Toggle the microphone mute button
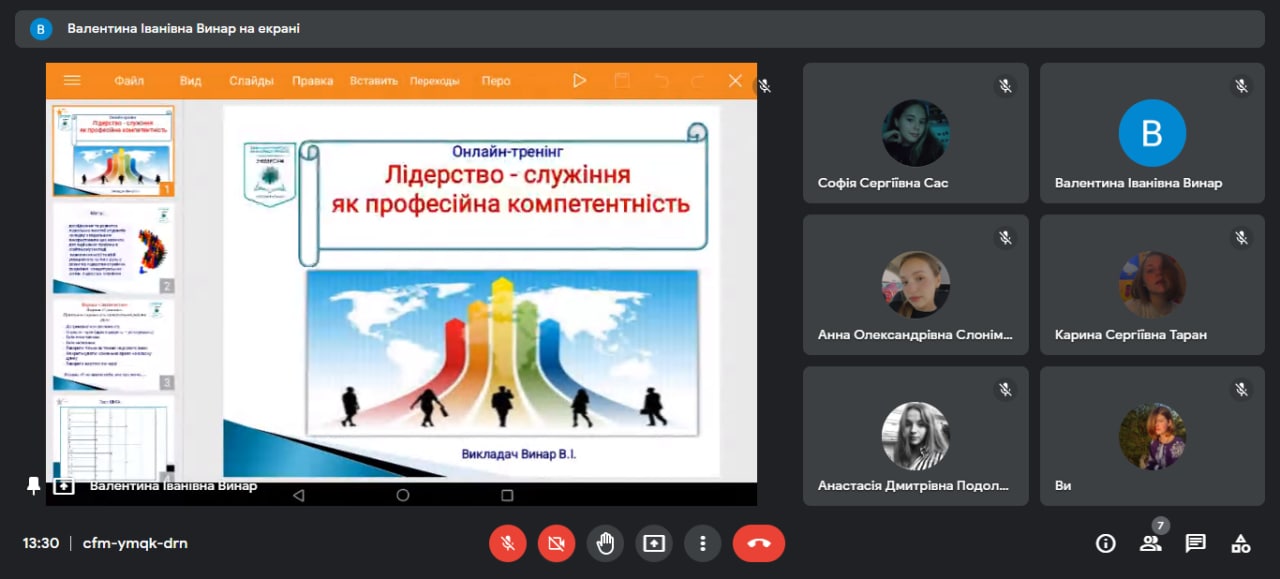The height and width of the screenshot is (579, 1280). [507, 543]
